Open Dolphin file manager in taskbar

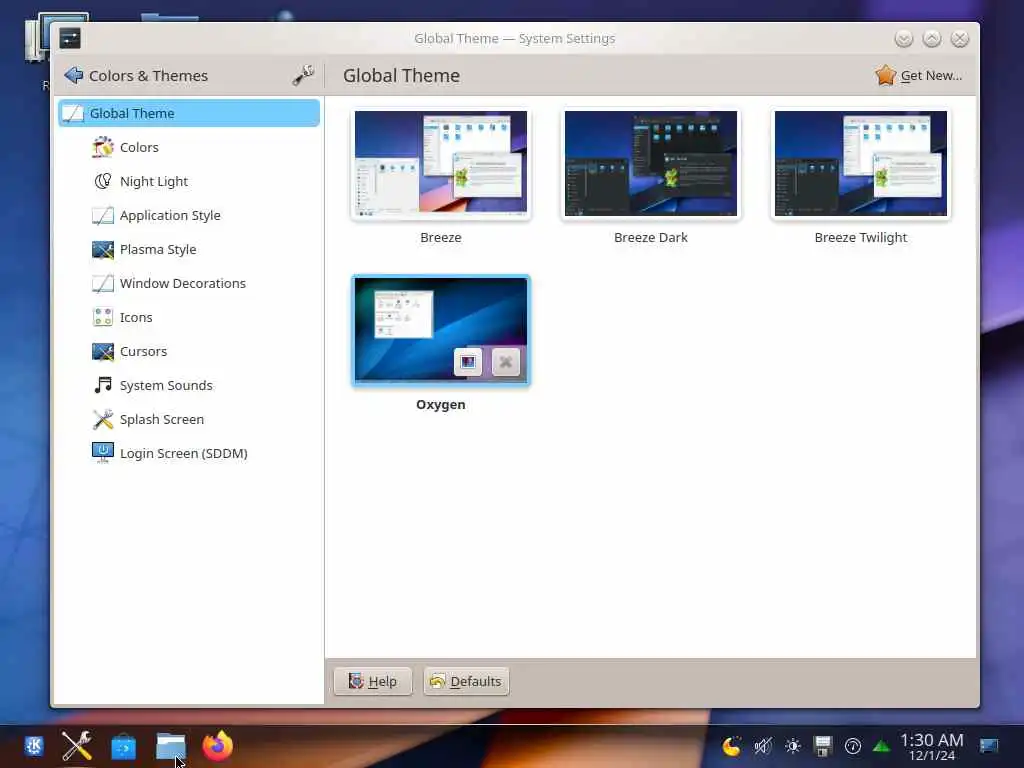coord(170,746)
